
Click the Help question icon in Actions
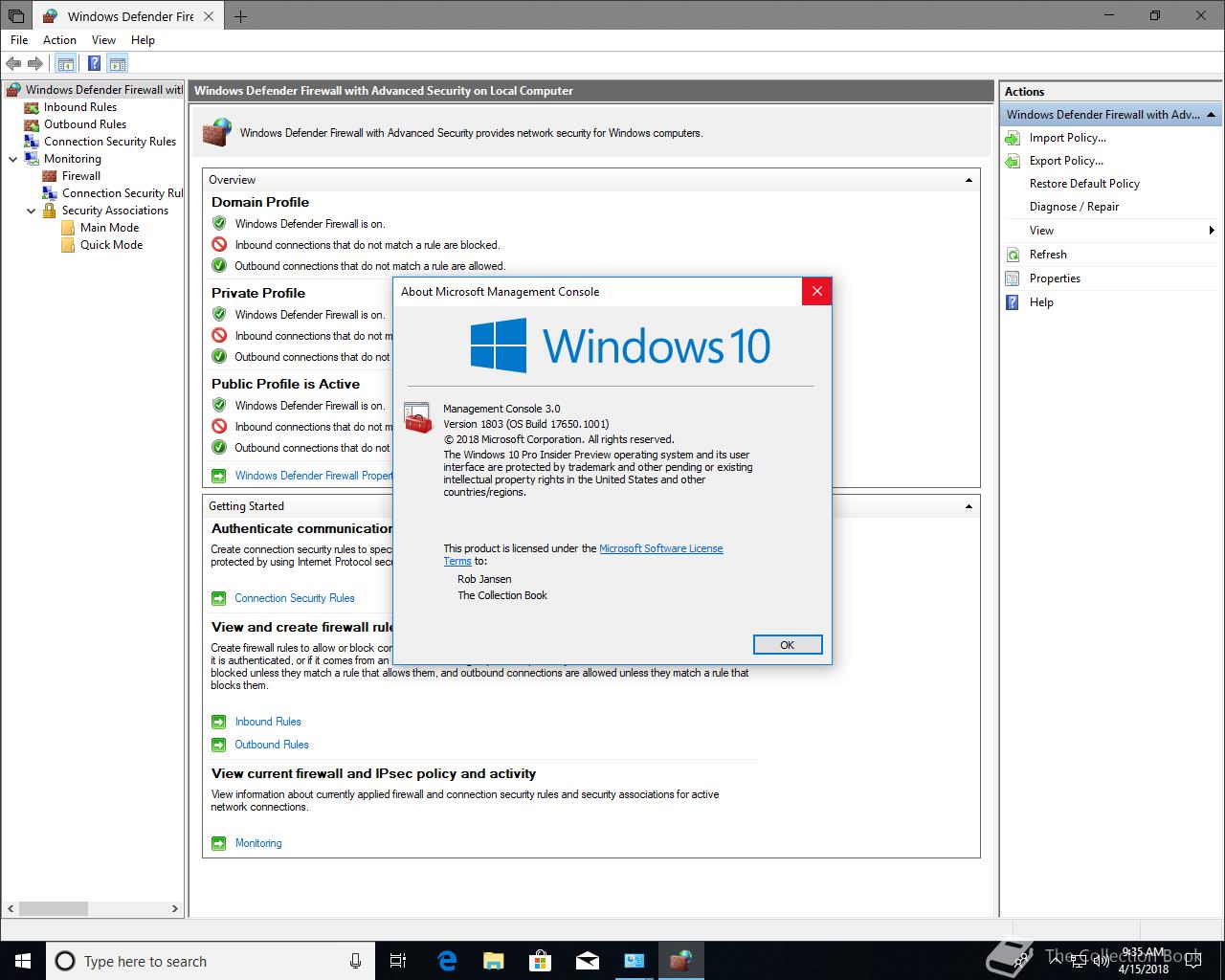pos(1013,302)
